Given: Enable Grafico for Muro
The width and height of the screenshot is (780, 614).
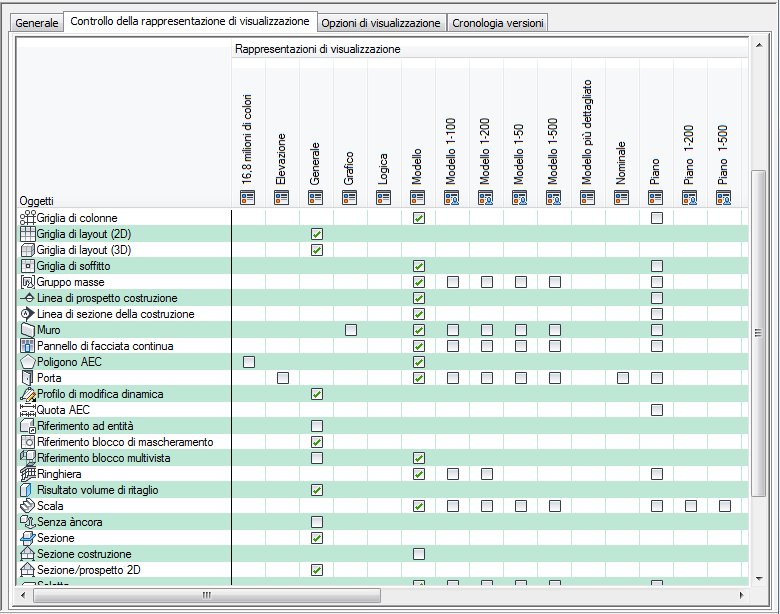Looking at the screenshot, I should tap(351, 330).
